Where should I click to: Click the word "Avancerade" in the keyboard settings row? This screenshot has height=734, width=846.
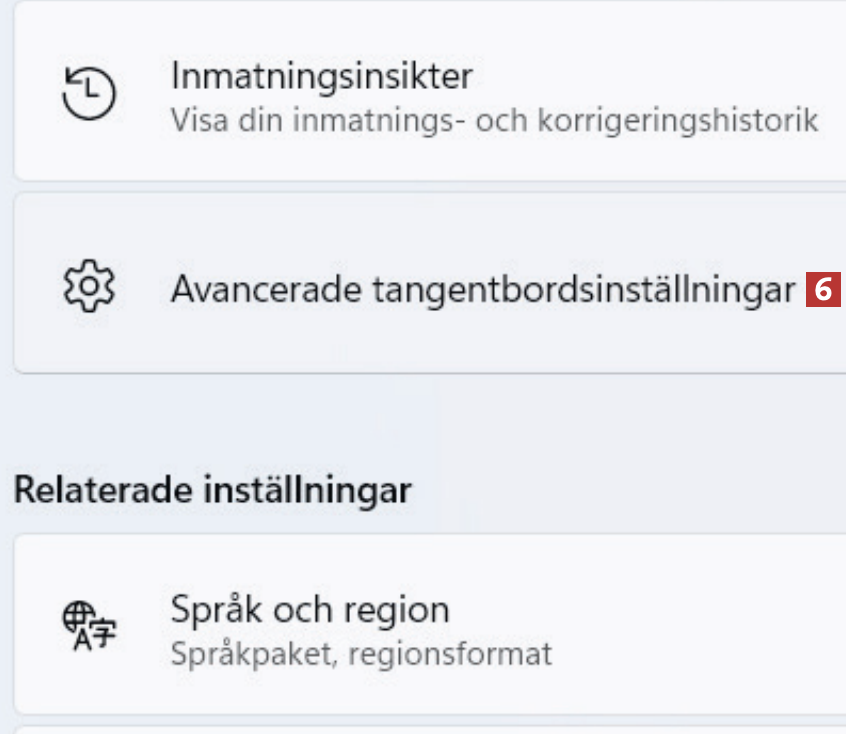(x=267, y=289)
